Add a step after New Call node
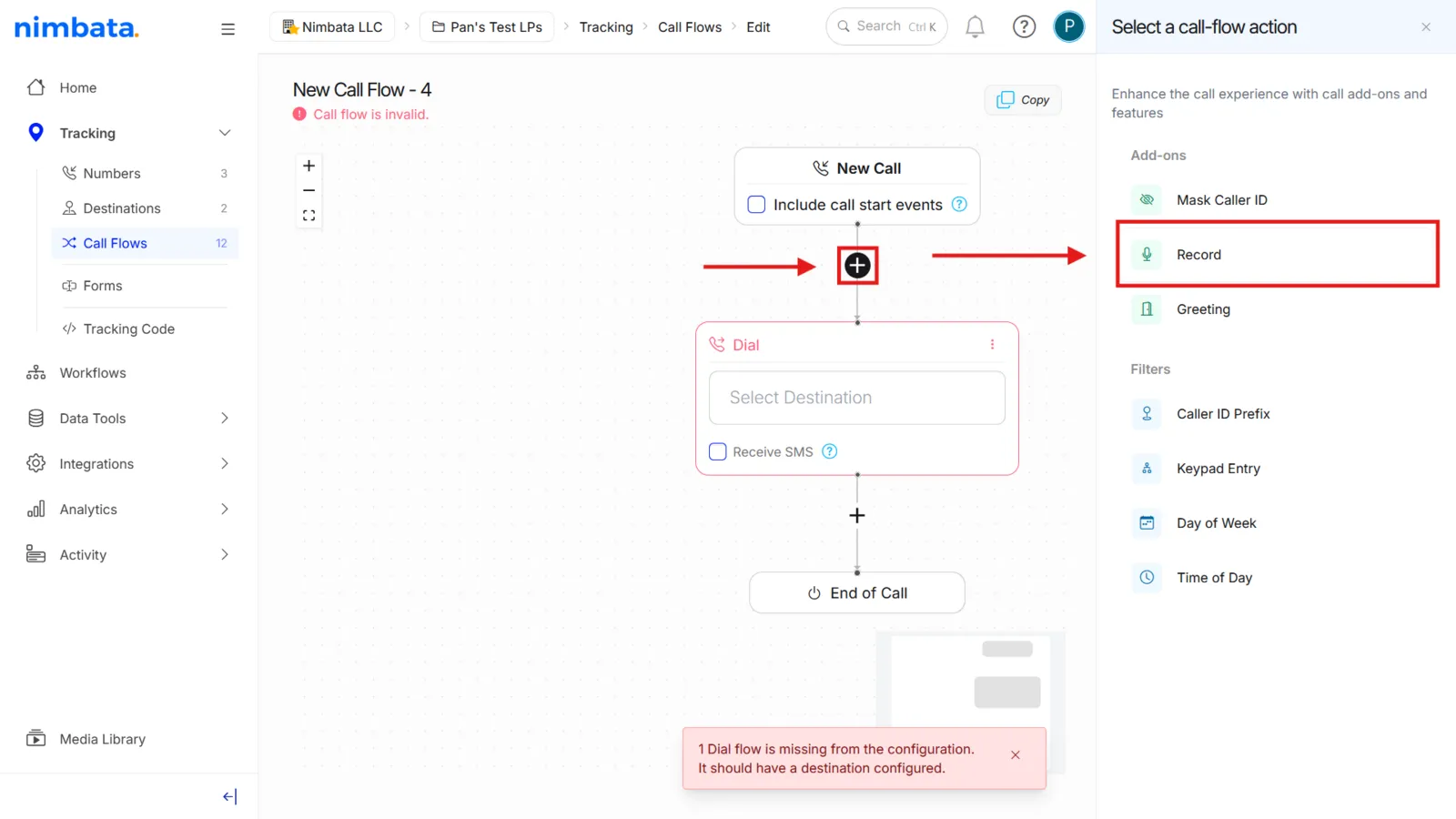Viewport: 1456px width, 819px height. [x=857, y=266]
